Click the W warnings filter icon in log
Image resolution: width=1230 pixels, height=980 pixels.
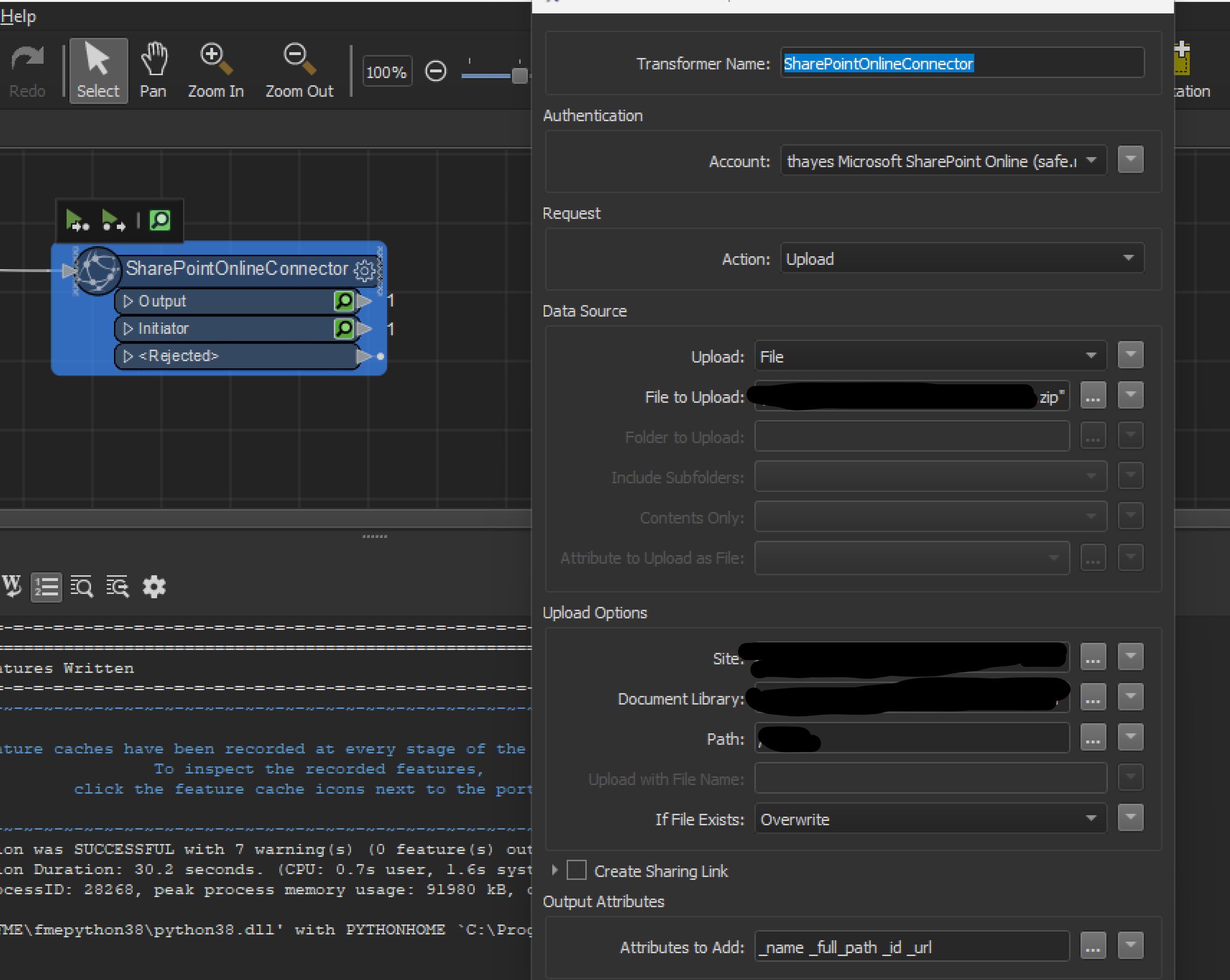point(12,586)
